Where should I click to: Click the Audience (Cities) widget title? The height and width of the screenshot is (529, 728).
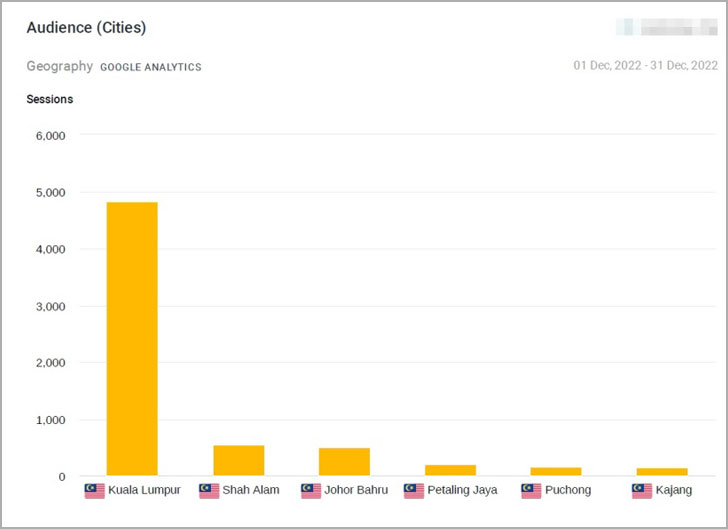[86, 27]
